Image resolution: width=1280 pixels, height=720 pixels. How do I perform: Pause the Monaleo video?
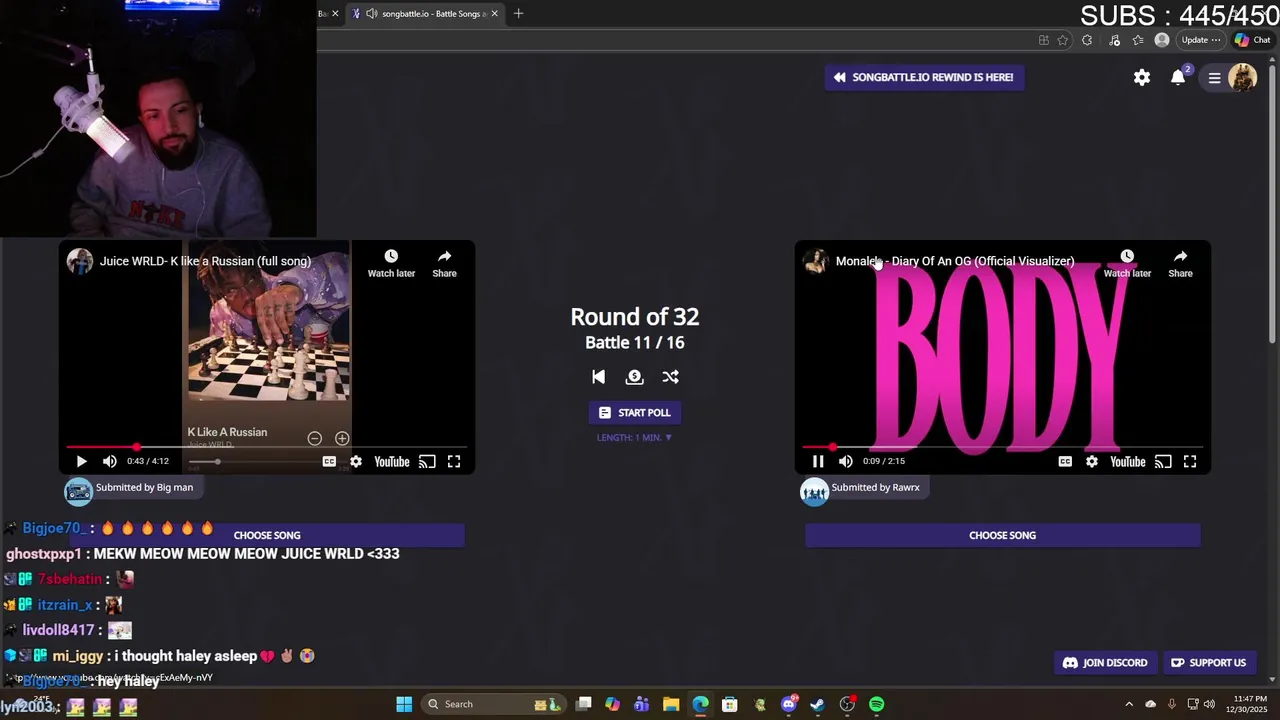click(818, 461)
